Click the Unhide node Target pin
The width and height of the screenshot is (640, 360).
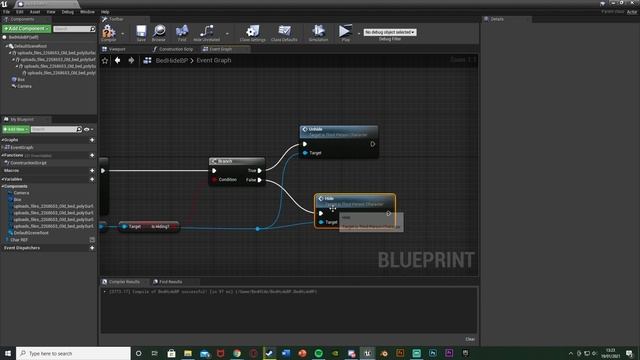(305, 153)
